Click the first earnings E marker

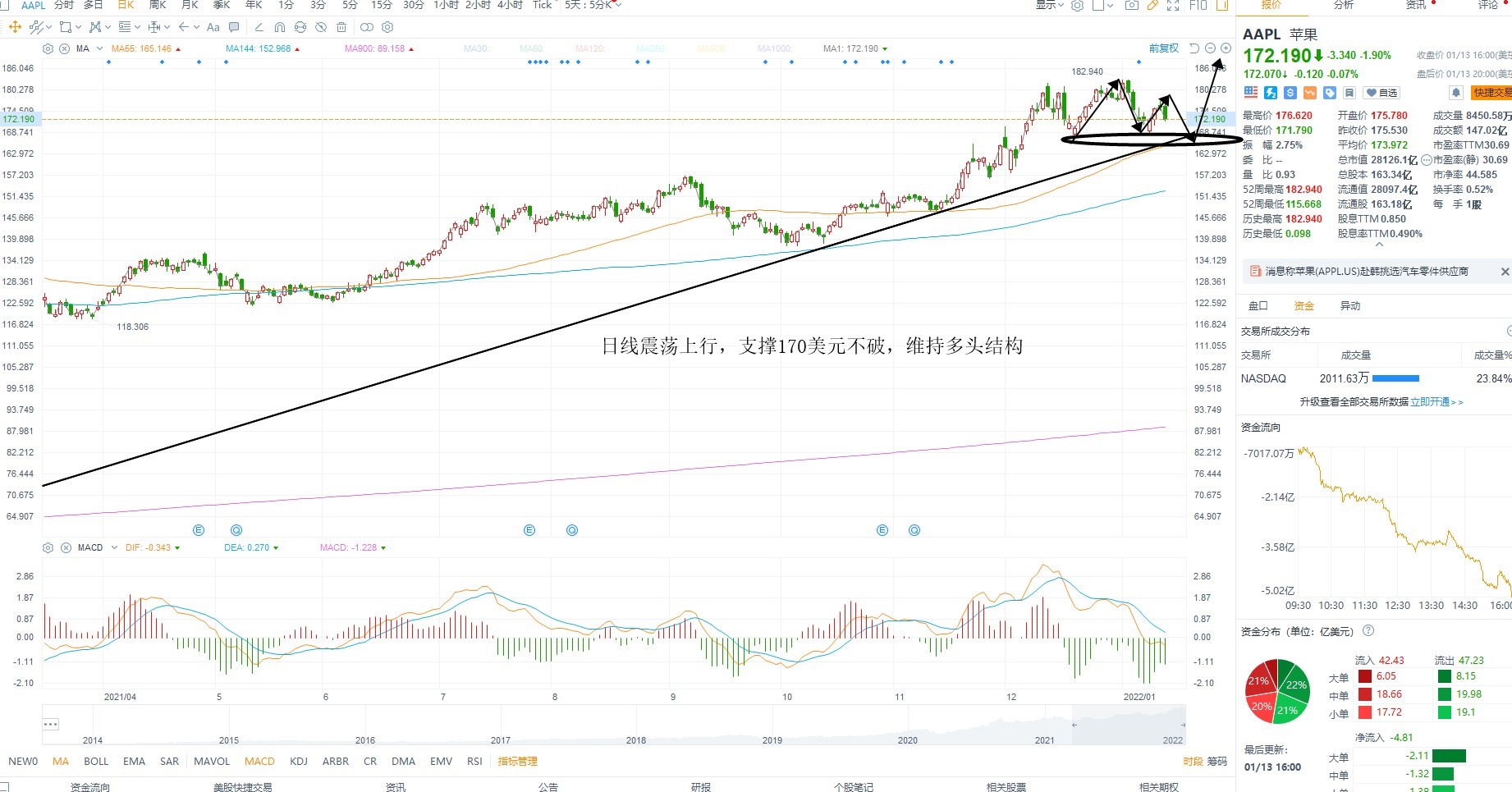coord(198,530)
